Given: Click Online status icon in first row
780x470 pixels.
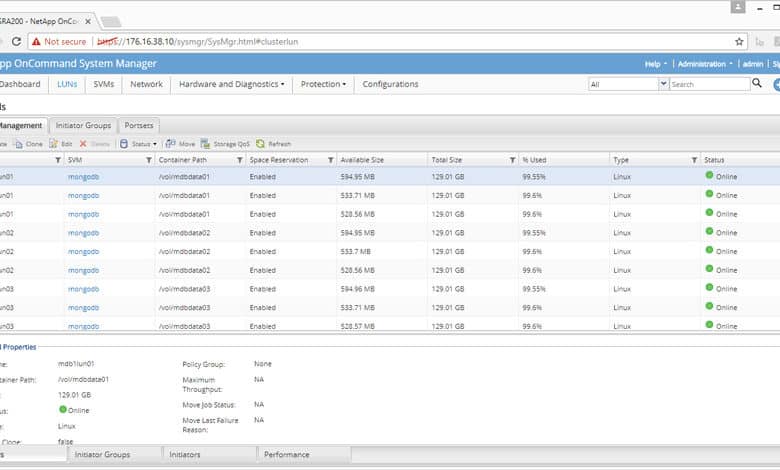Looking at the screenshot, I should click(x=709, y=175).
